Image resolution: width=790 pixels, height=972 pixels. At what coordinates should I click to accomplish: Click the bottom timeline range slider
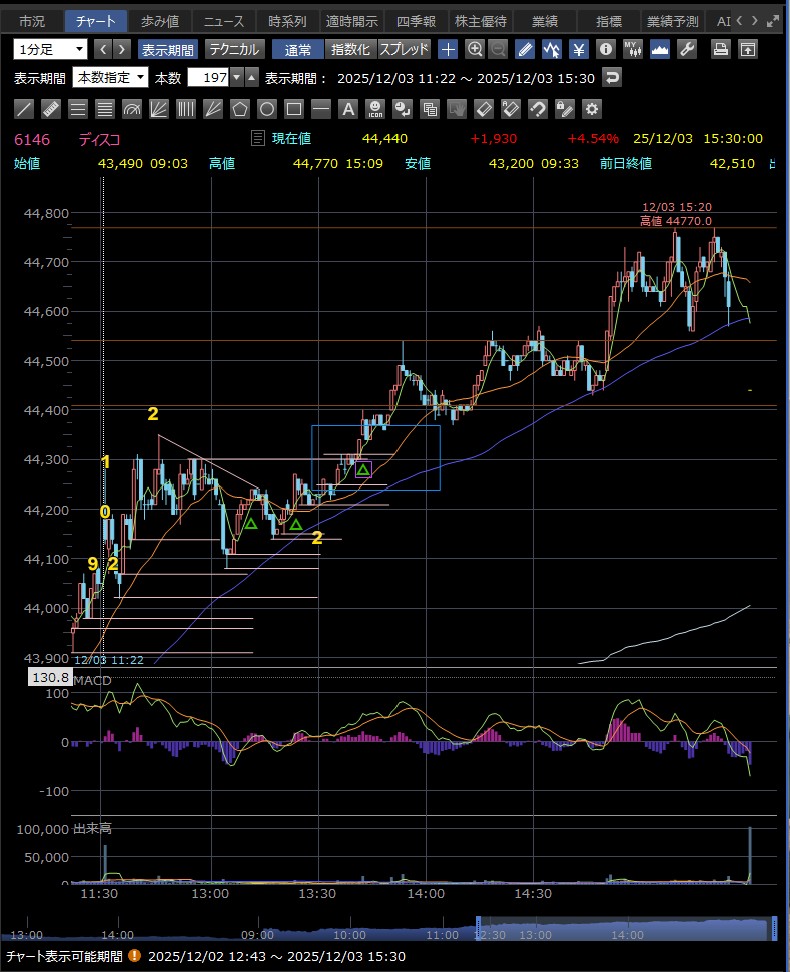pos(625,928)
